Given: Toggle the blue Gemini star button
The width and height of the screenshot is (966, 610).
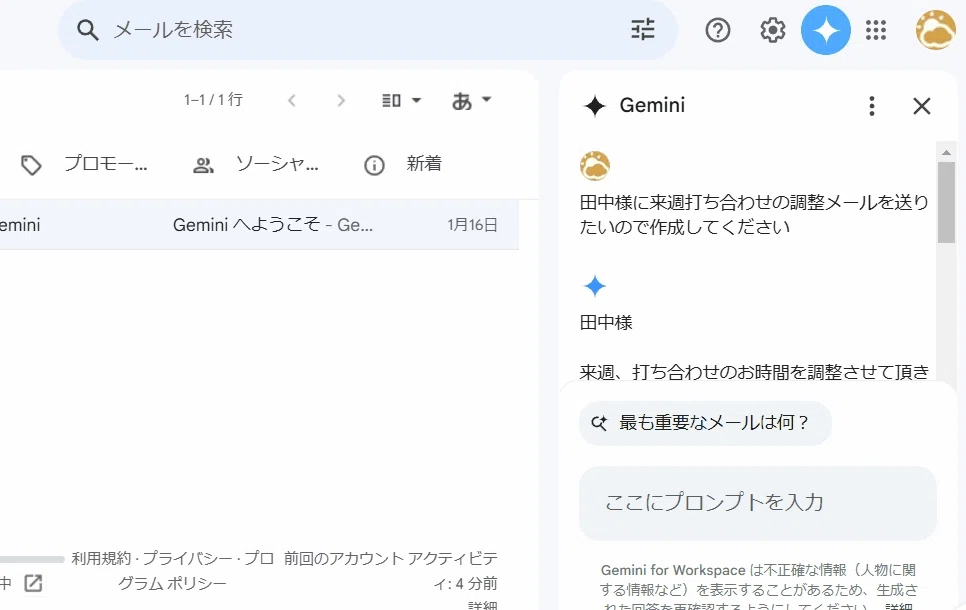Looking at the screenshot, I should [826, 30].
